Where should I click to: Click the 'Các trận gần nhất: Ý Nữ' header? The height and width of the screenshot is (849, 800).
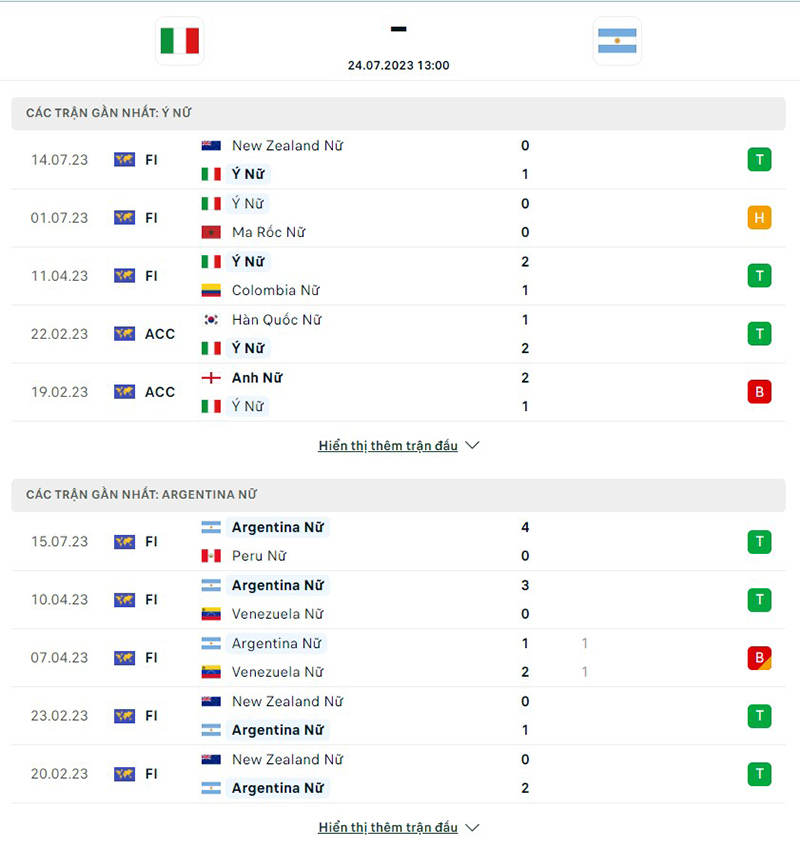108,113
